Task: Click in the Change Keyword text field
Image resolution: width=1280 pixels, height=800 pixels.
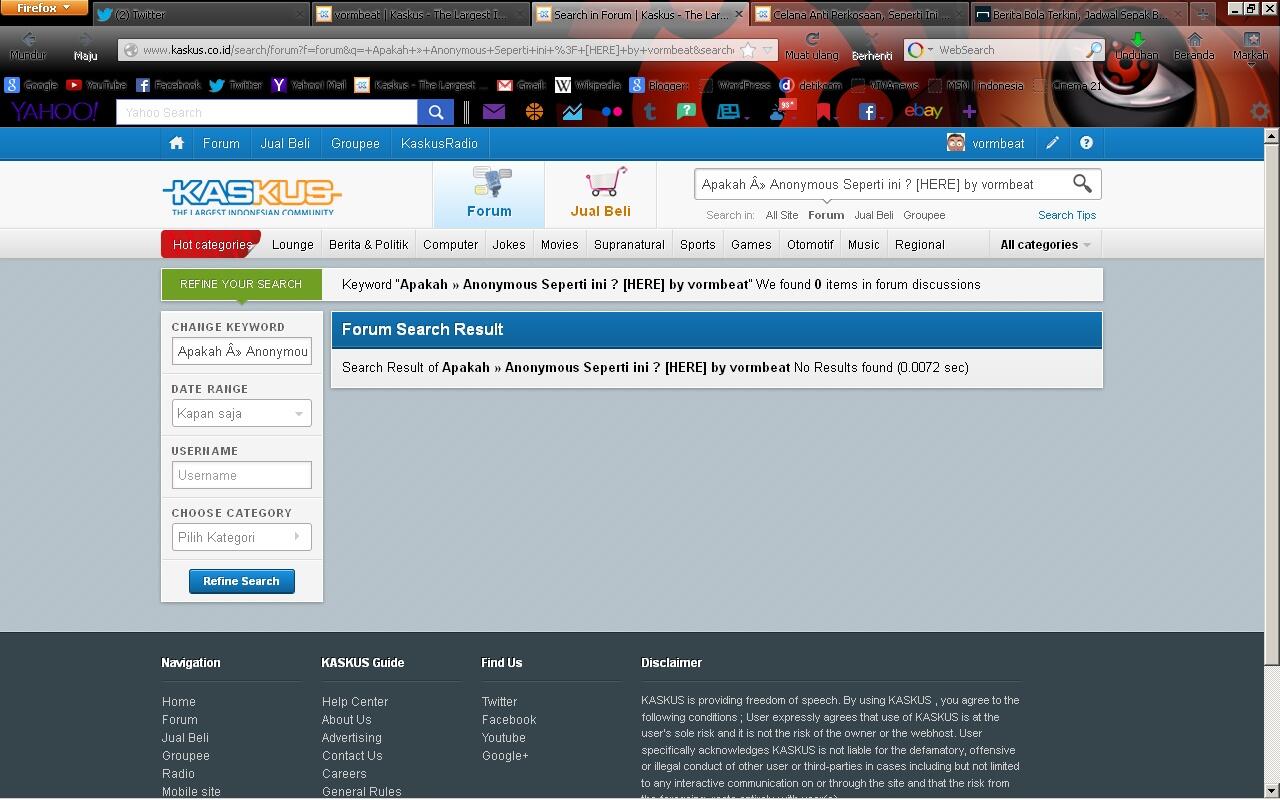Action: click(241, 351)
